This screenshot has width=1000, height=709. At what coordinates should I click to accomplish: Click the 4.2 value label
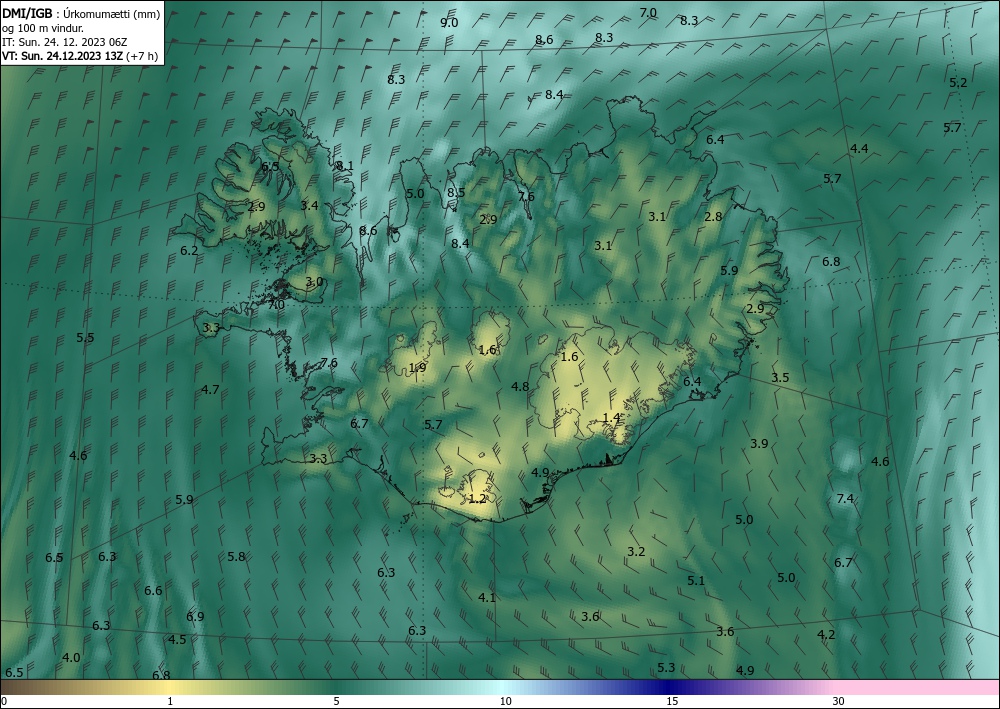826,634
